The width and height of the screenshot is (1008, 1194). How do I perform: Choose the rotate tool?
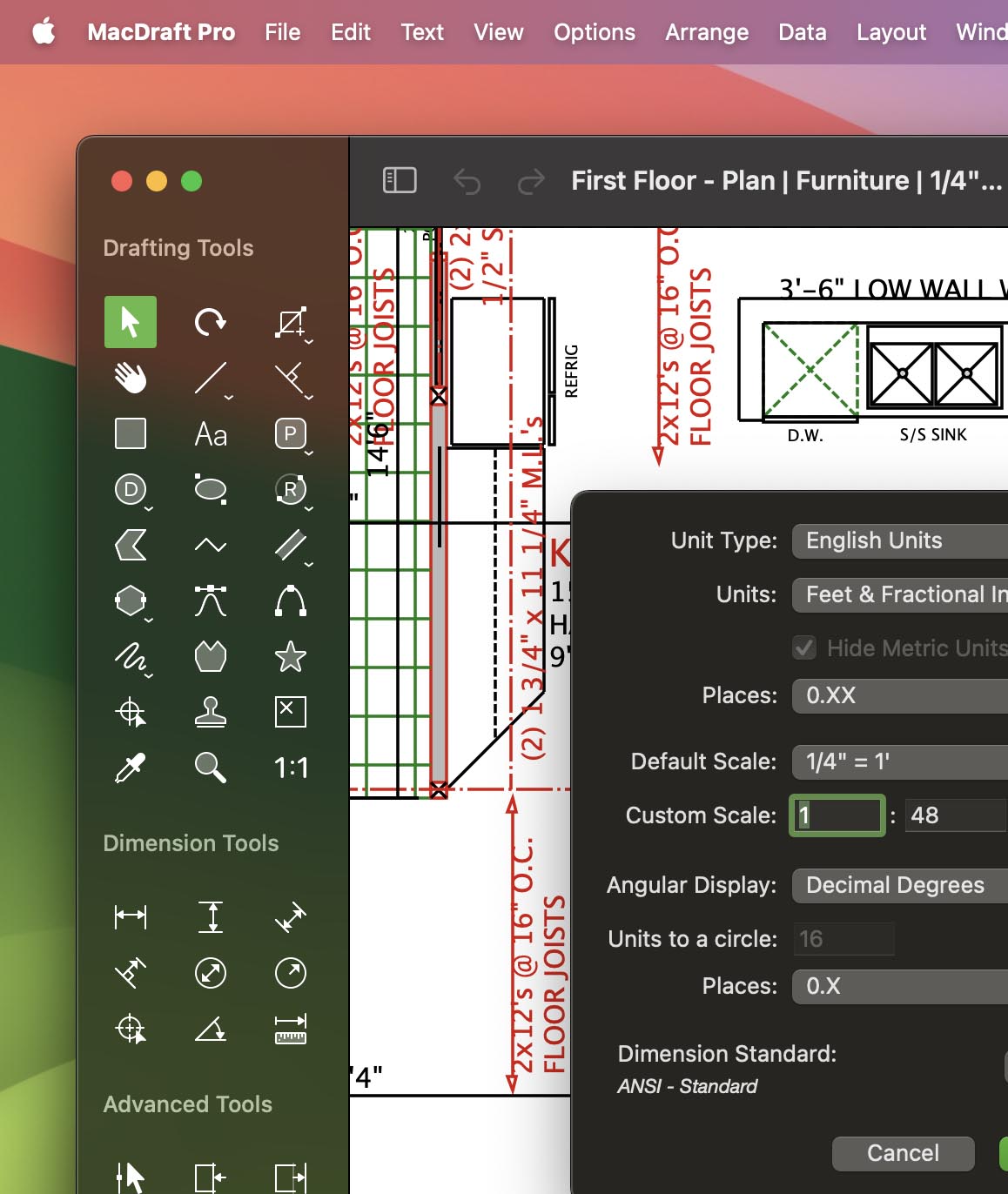point(210,322)
